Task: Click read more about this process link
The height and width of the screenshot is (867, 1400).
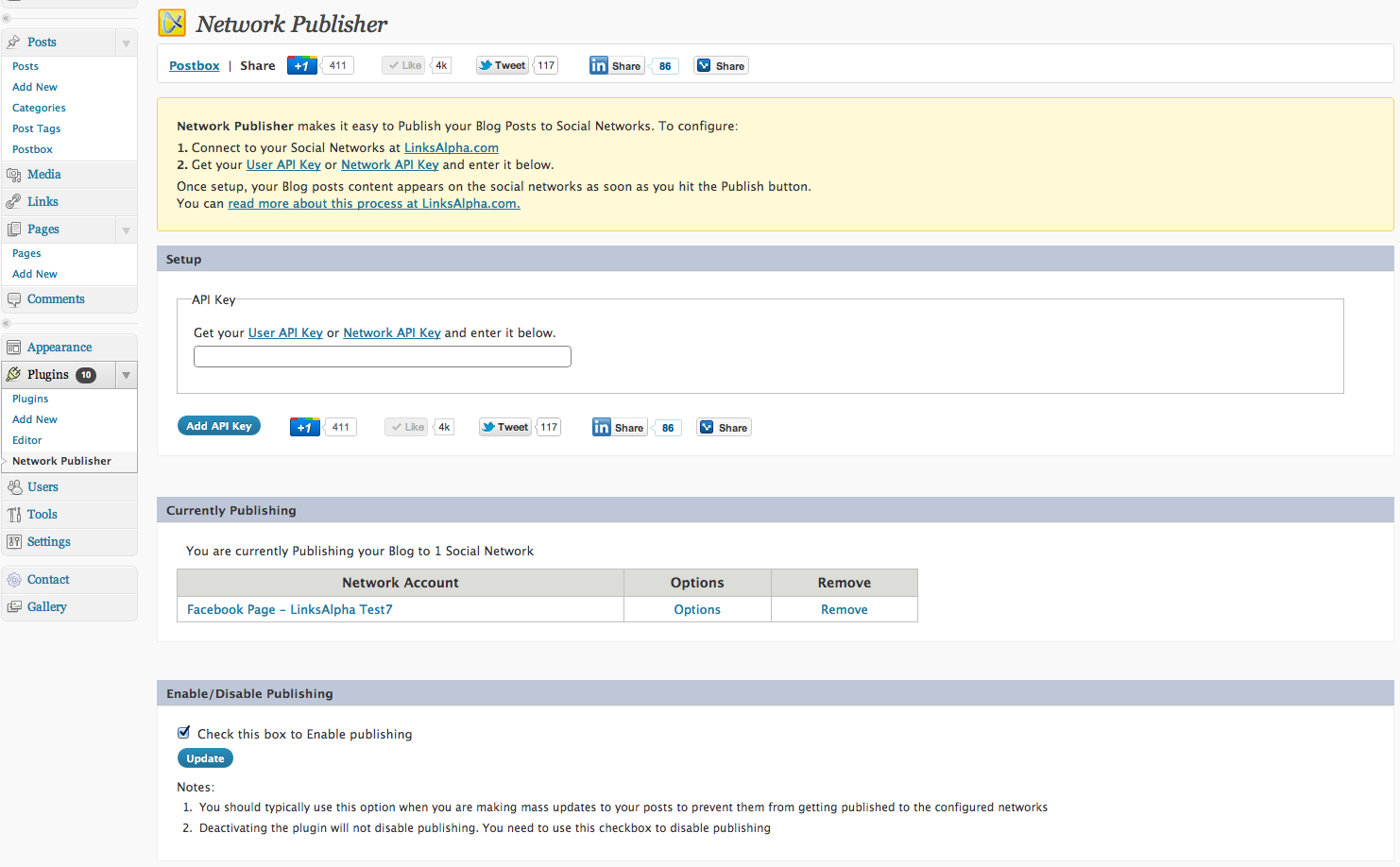Action: click(x=374, y=203)
